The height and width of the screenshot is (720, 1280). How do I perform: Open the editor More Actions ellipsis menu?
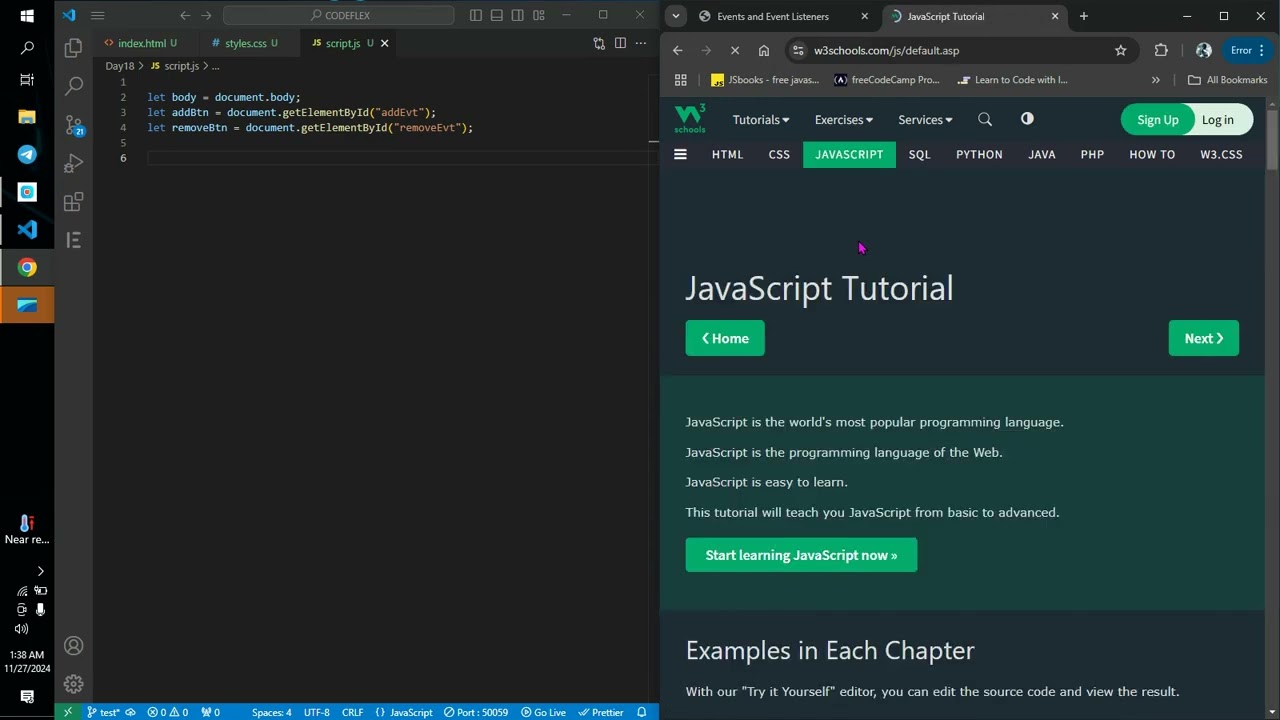pyautogui.click(x=641, y=43)
